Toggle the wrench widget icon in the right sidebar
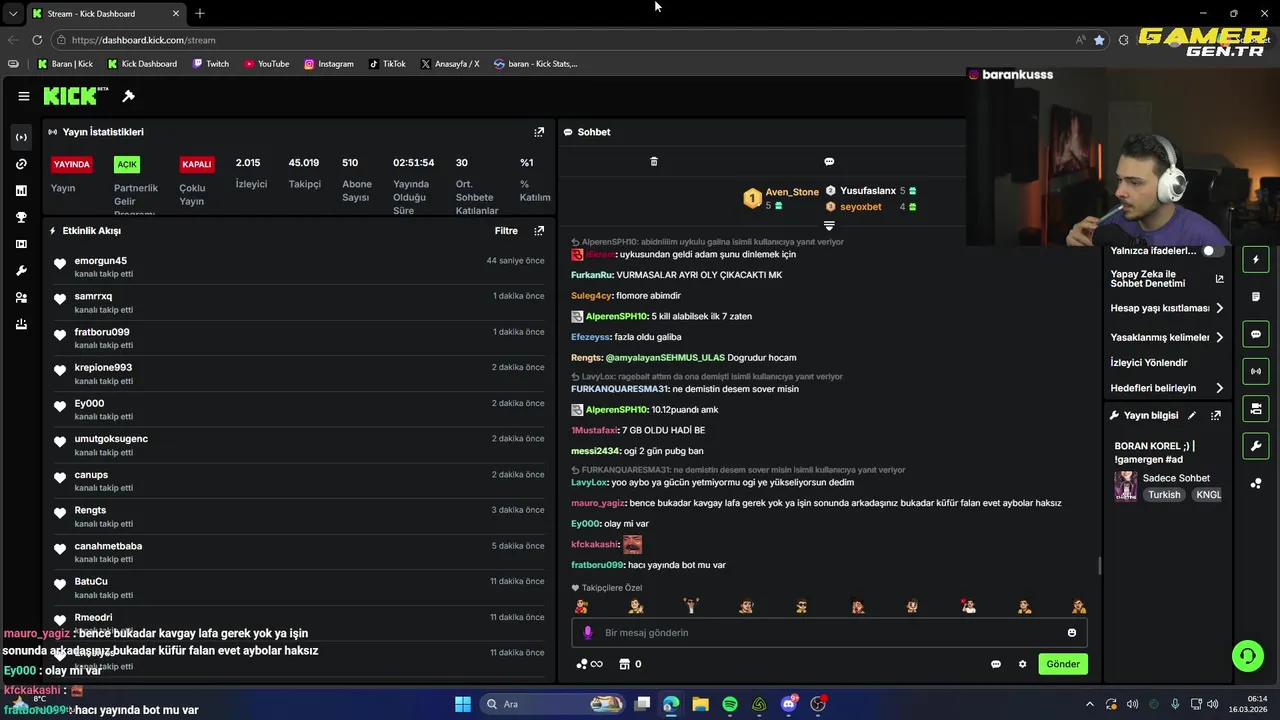Screen dimensions: 1280x720 click(x=1256, y=445)
